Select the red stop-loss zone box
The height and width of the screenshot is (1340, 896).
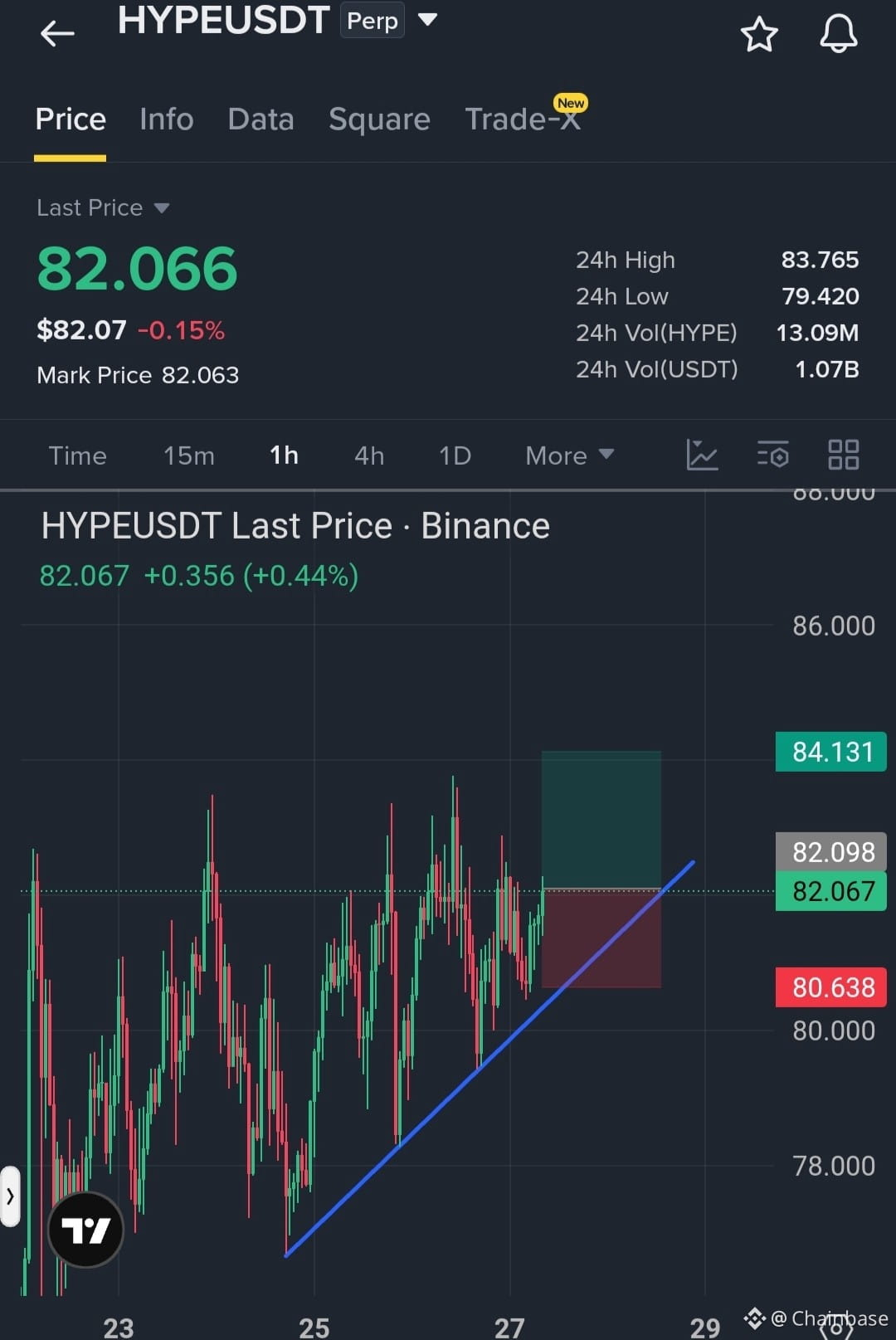click(601, 938)
